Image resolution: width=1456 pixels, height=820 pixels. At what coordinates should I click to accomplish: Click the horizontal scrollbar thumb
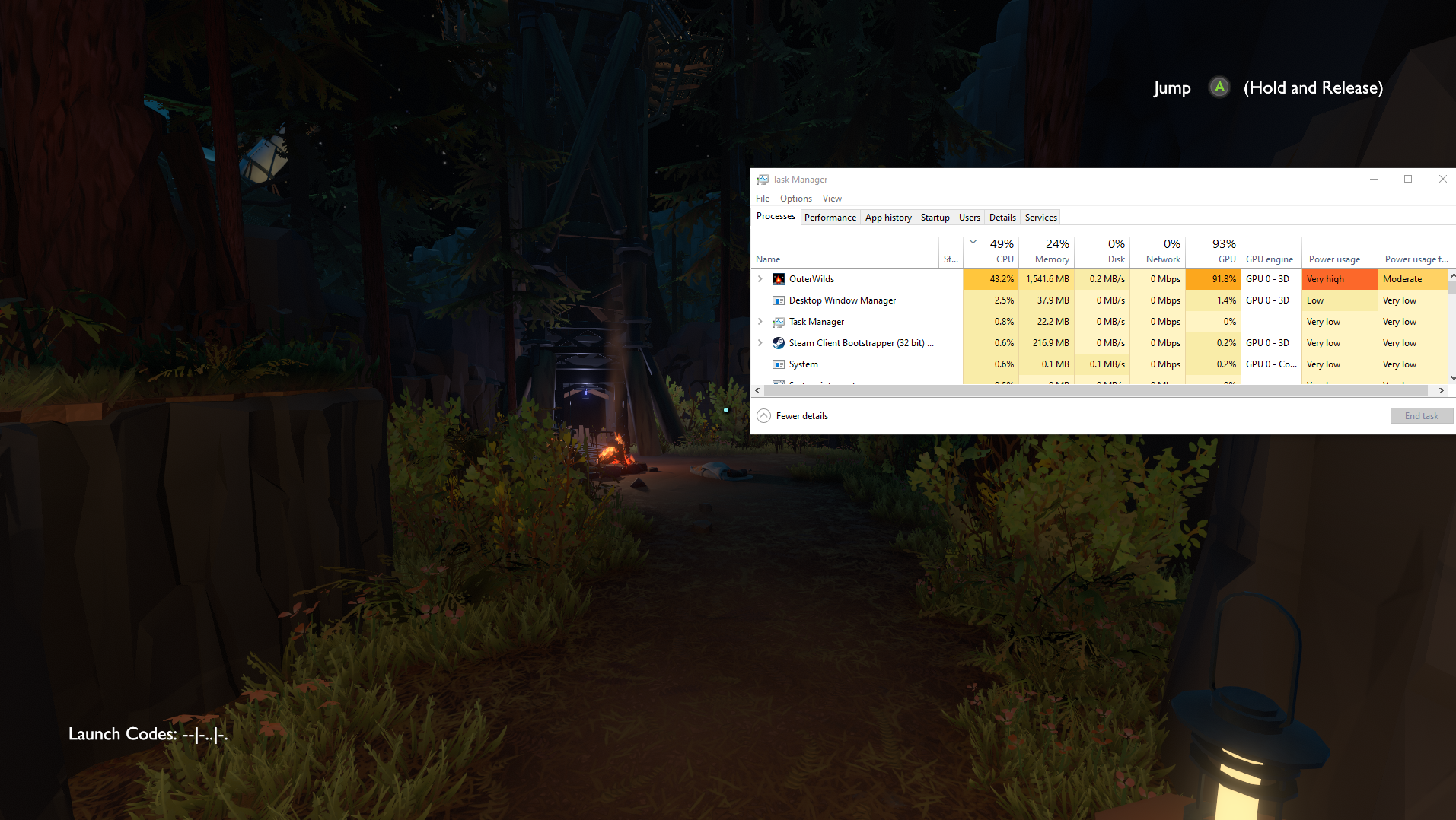point(1096,391)
